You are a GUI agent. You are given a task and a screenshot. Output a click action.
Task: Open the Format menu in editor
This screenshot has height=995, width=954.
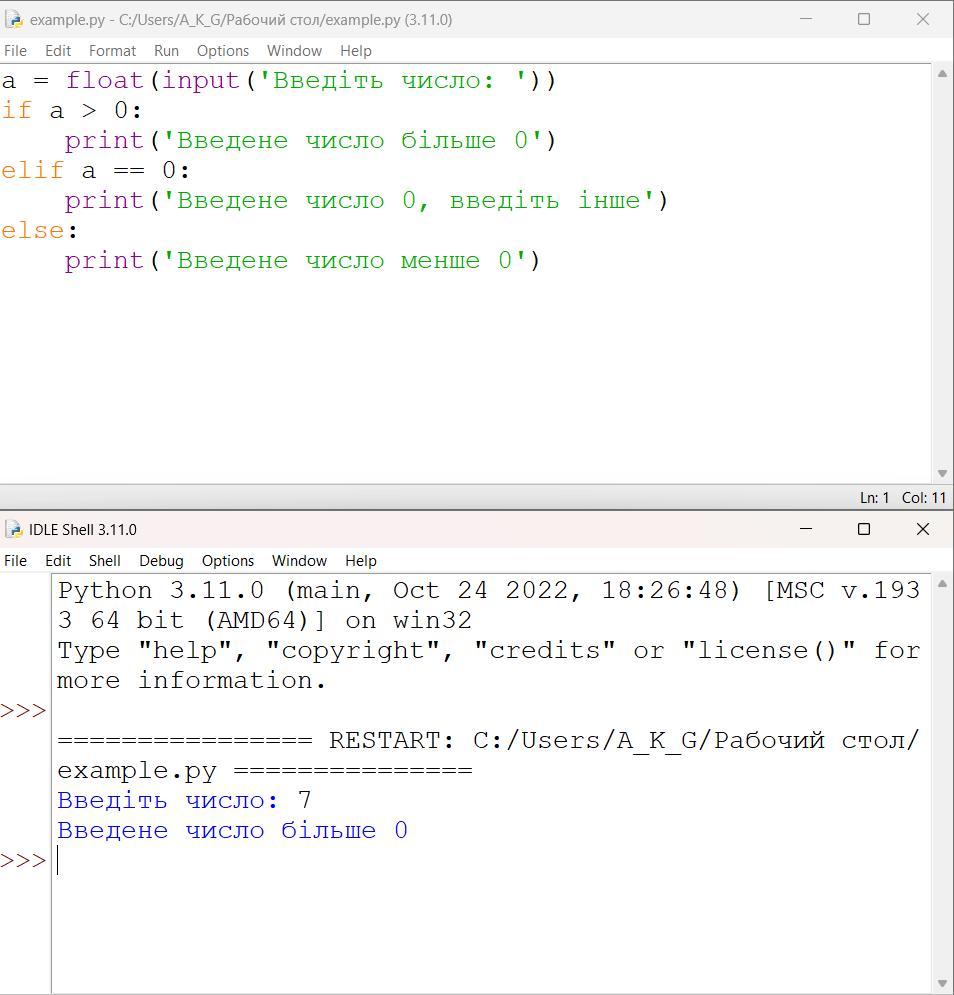pyautogui.click(x=112, y=51)
